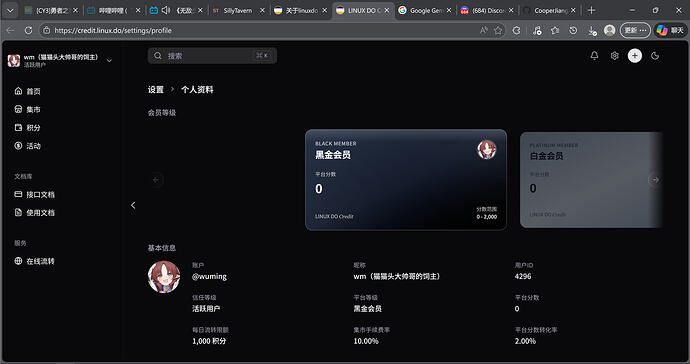Open the downloads toolbar icon

click(592, 30)
